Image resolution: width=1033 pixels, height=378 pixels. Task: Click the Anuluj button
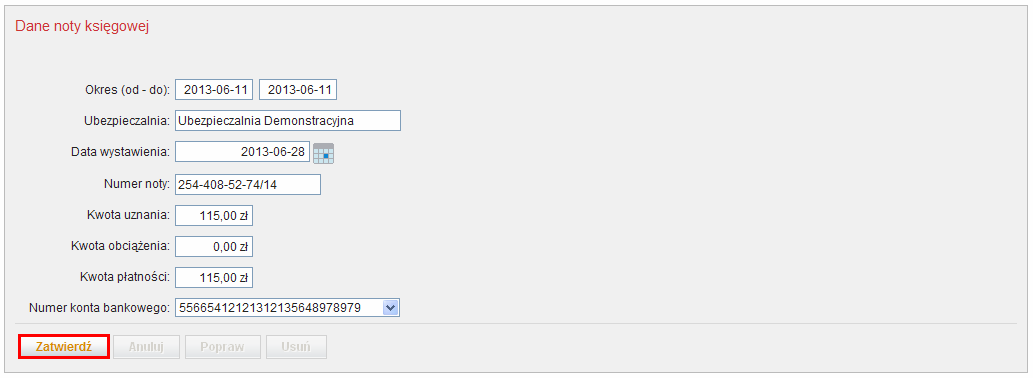coord(146,347)
